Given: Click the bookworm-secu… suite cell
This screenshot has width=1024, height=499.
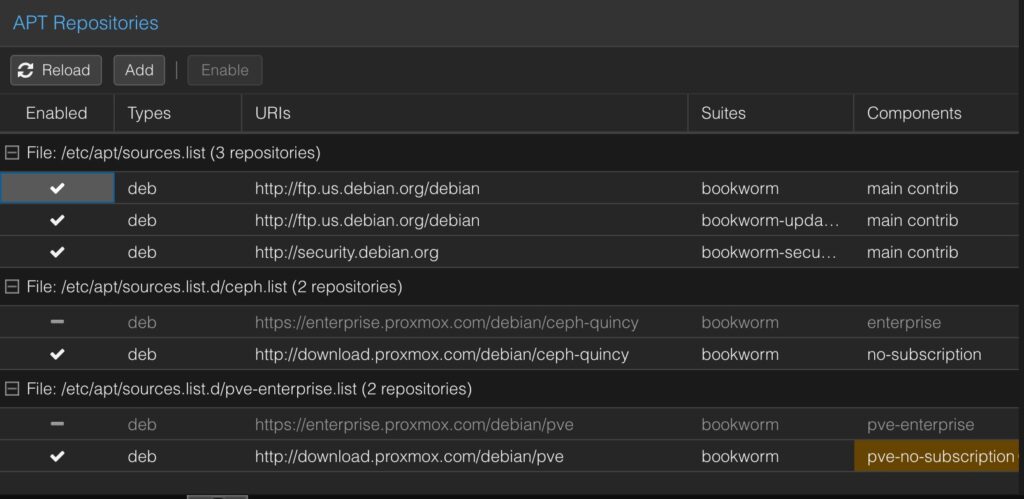Looking at the screenshot, I should [x=769, y=253].
